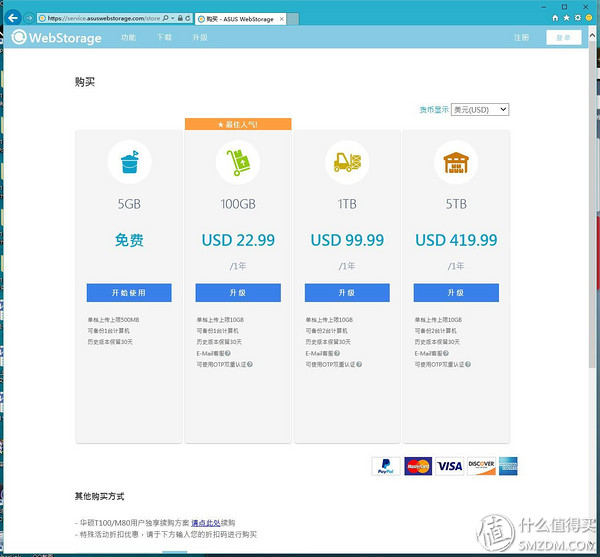Image resolution: width=600 pixels, height=557 pixels.
Task: Click the PayPal payment logo
Action: (x=386, y=466)
